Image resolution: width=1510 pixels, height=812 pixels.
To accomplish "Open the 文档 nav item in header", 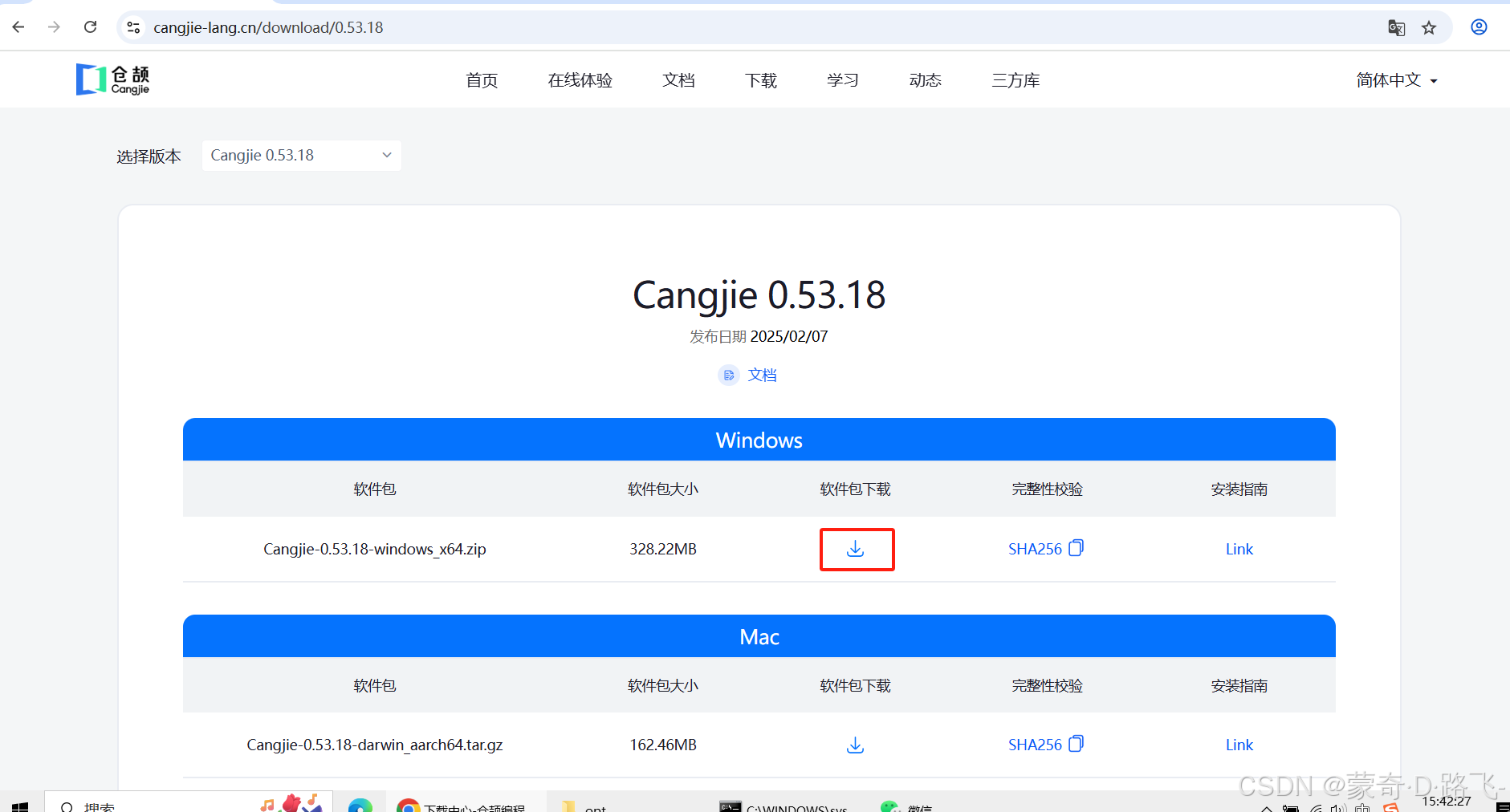I will click(x=678, y=80).
